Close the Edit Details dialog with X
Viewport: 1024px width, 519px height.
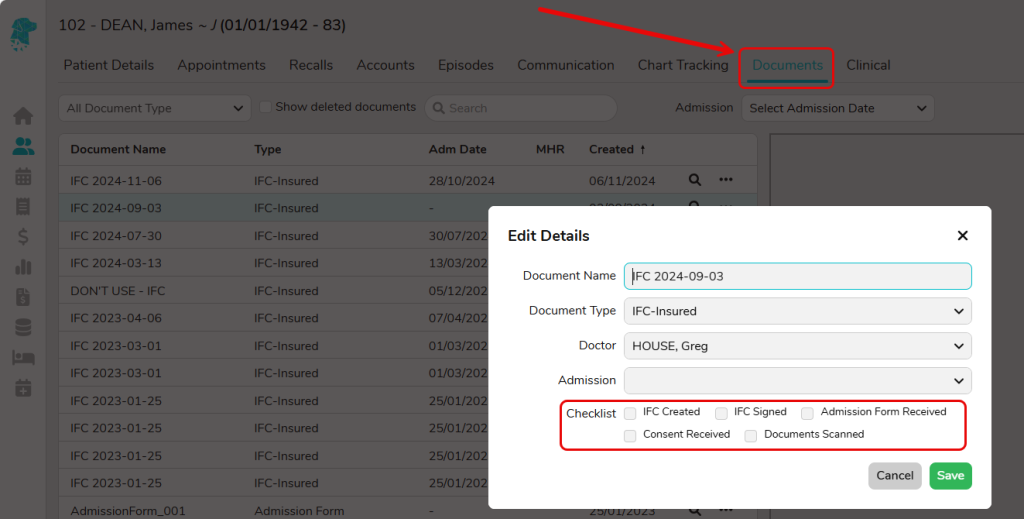point(962,236)
